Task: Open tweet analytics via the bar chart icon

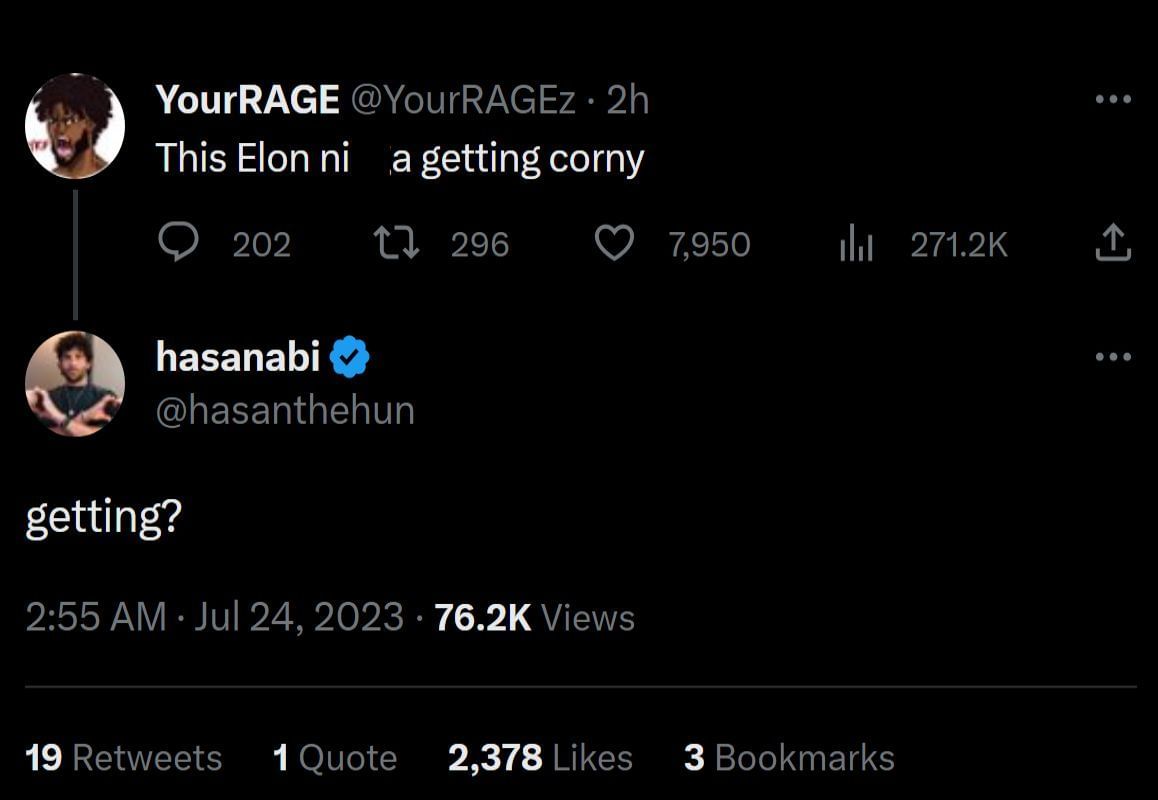Action: pyautogui.click(x=858, y=243)
